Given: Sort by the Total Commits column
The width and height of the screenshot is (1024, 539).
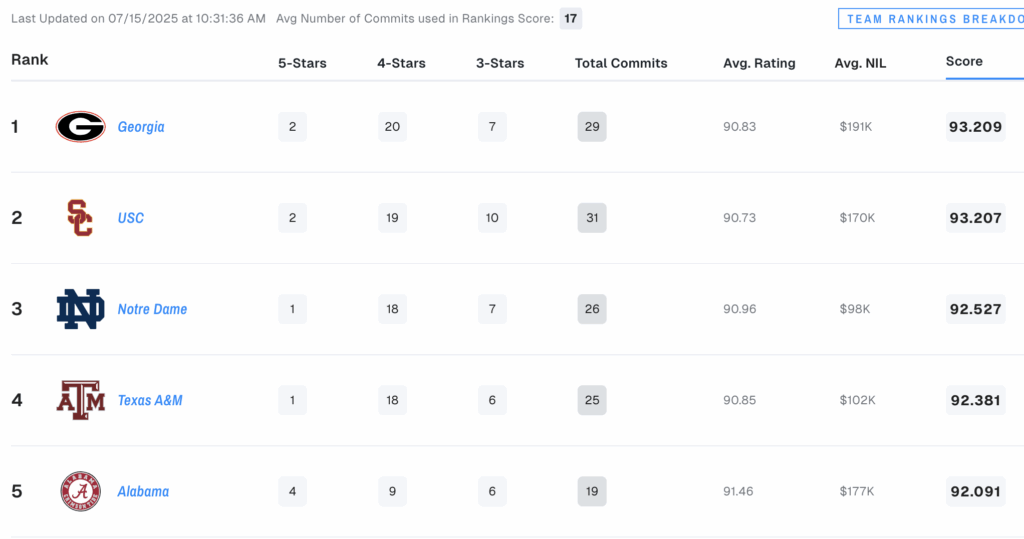Looking at the screenshot, I should (x=621, y=63).
